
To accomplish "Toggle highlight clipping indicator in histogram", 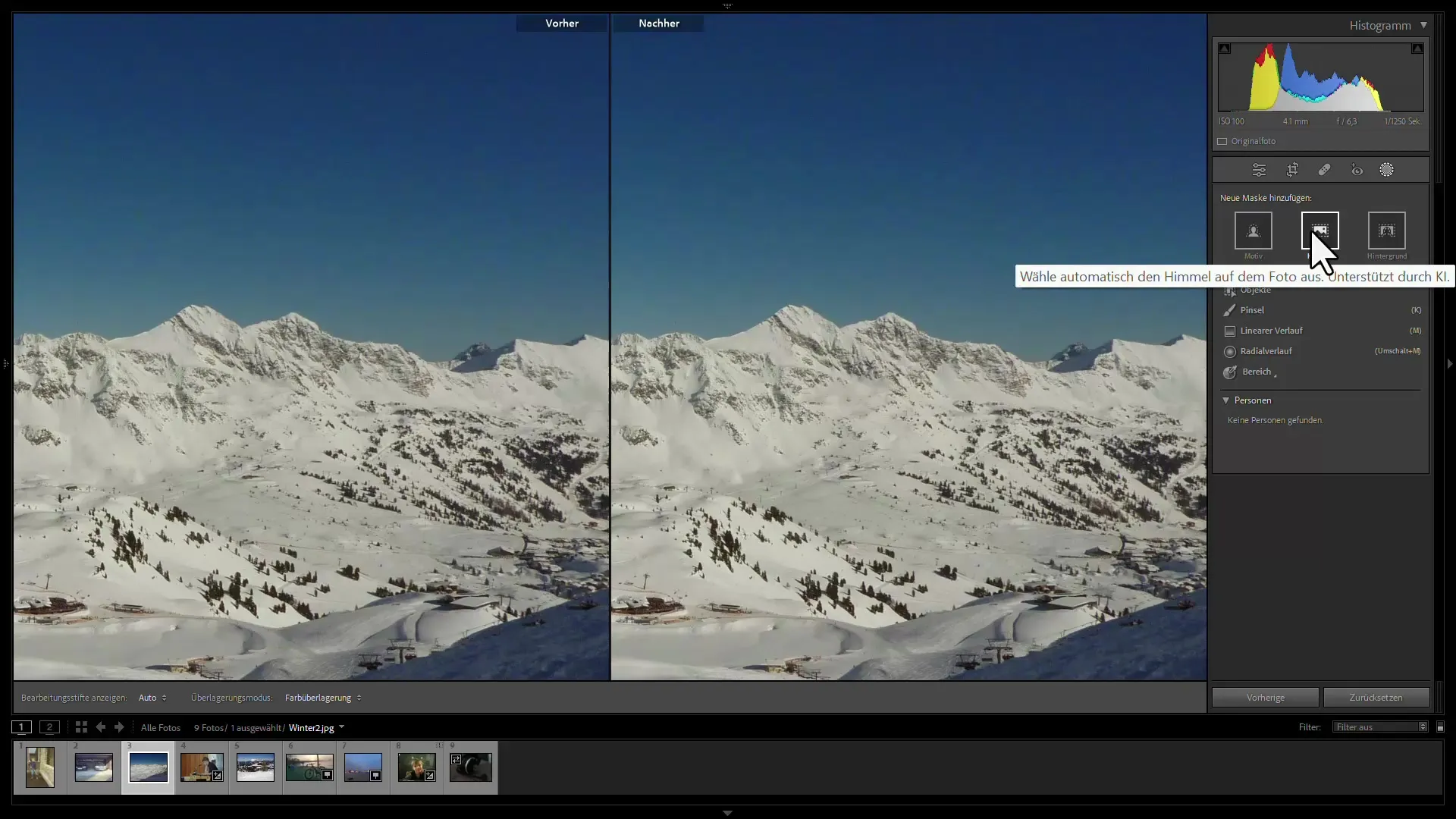I will [x=1417, y=49].
